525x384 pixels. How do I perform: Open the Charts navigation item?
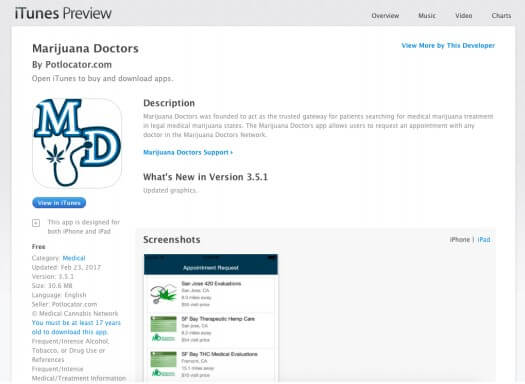pos(501,16)
